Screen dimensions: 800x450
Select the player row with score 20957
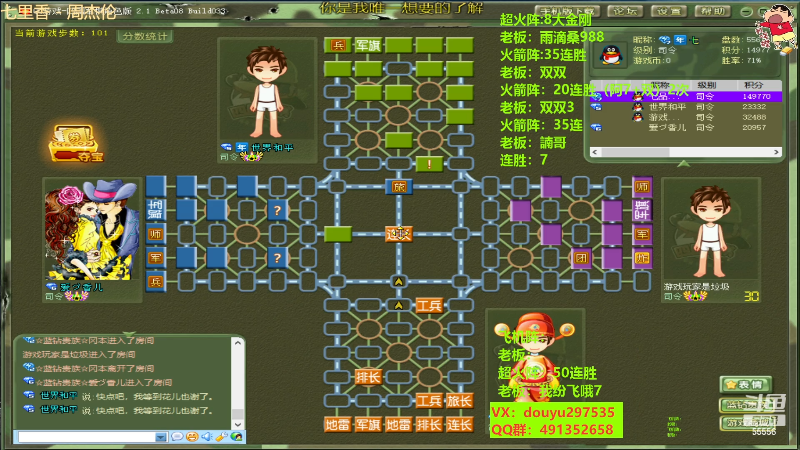(x=686, y=128)
